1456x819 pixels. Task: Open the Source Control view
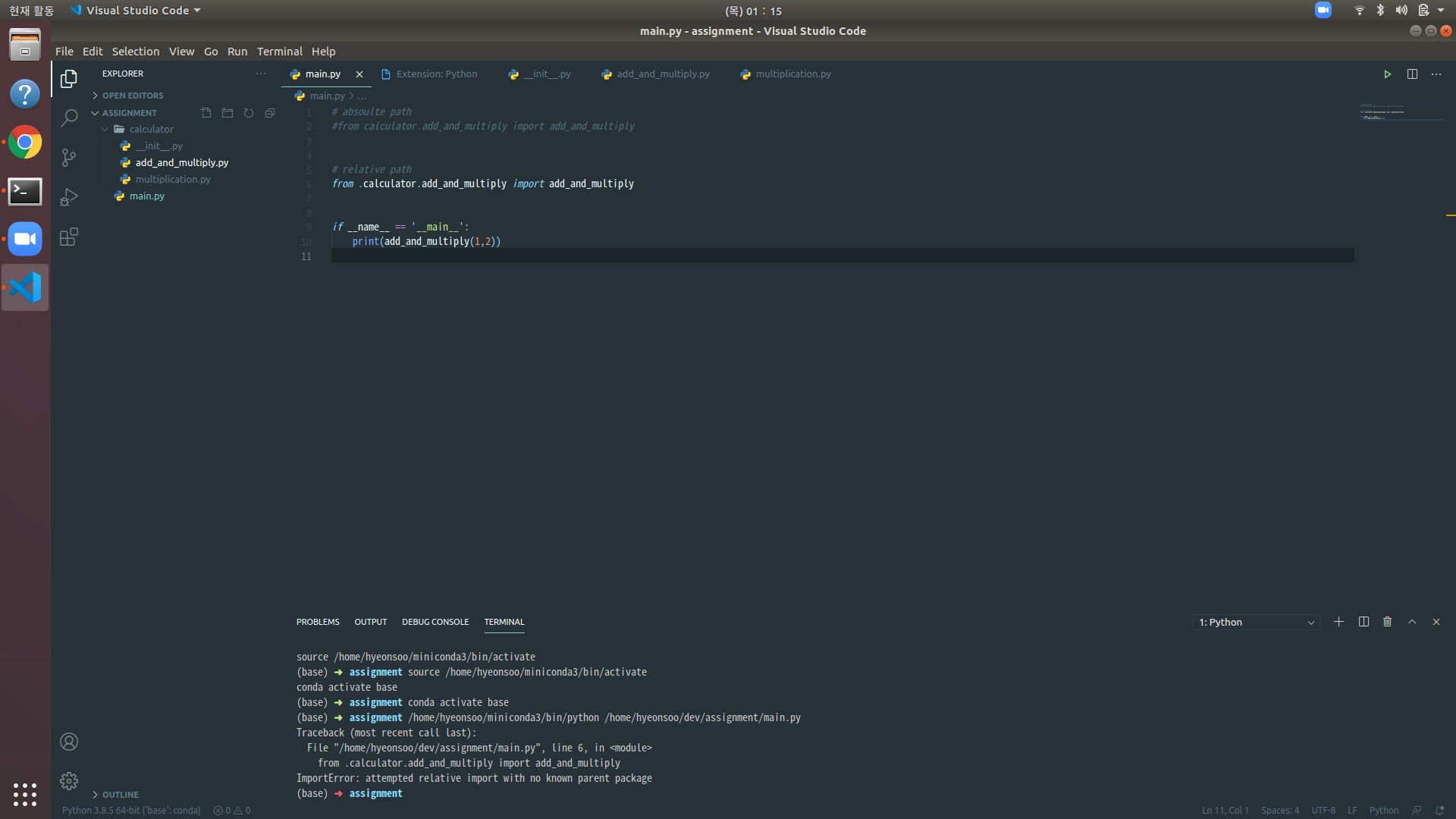point(69,158)
